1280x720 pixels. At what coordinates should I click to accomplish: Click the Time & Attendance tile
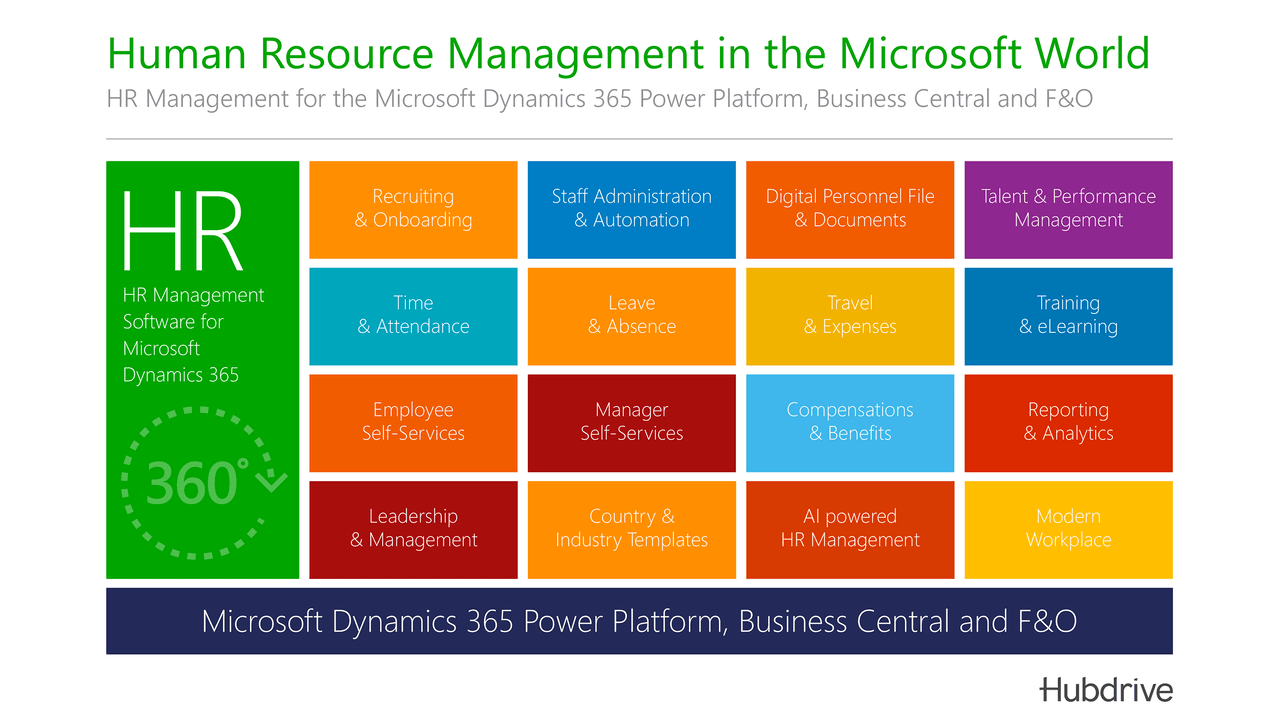tap(413, 316)
